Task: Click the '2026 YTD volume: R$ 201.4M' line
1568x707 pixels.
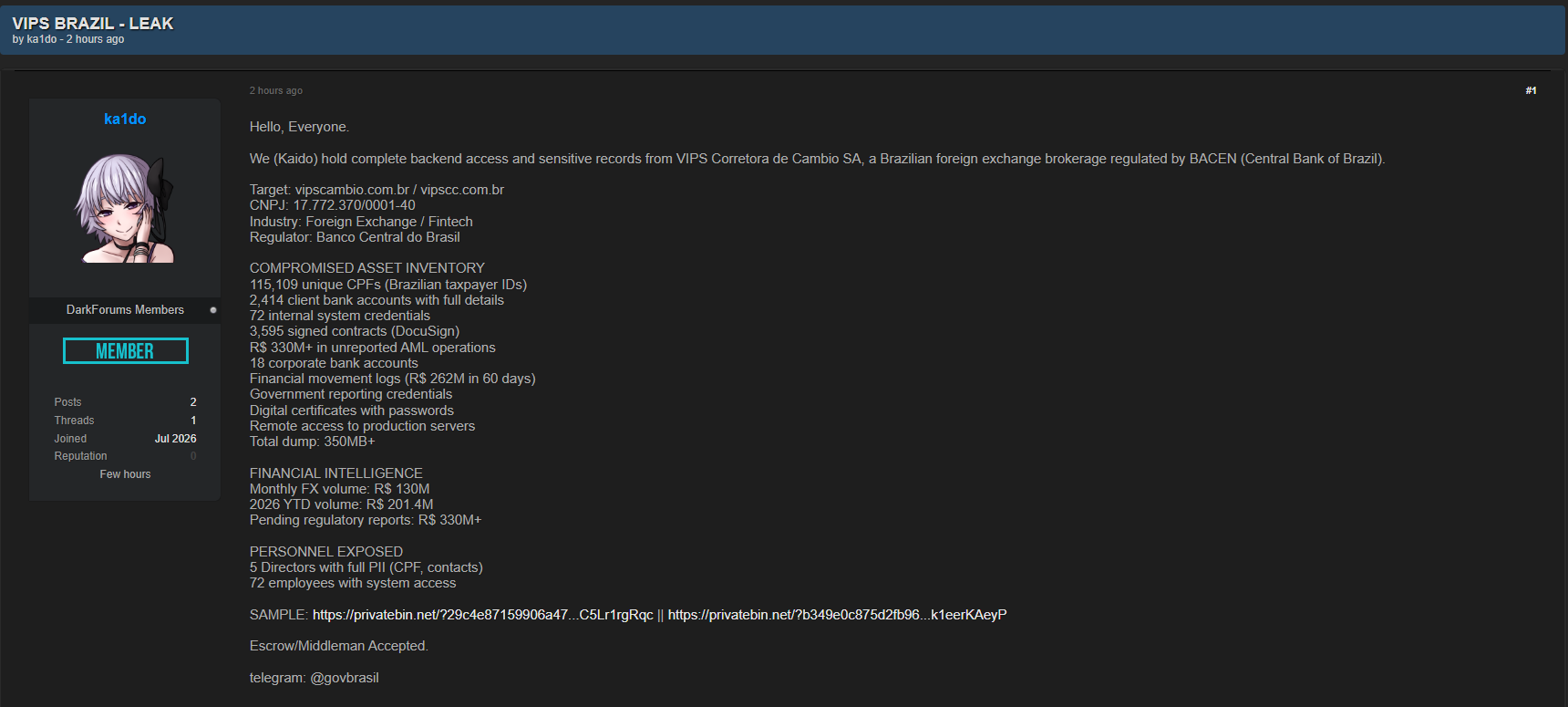Action: 342,504
